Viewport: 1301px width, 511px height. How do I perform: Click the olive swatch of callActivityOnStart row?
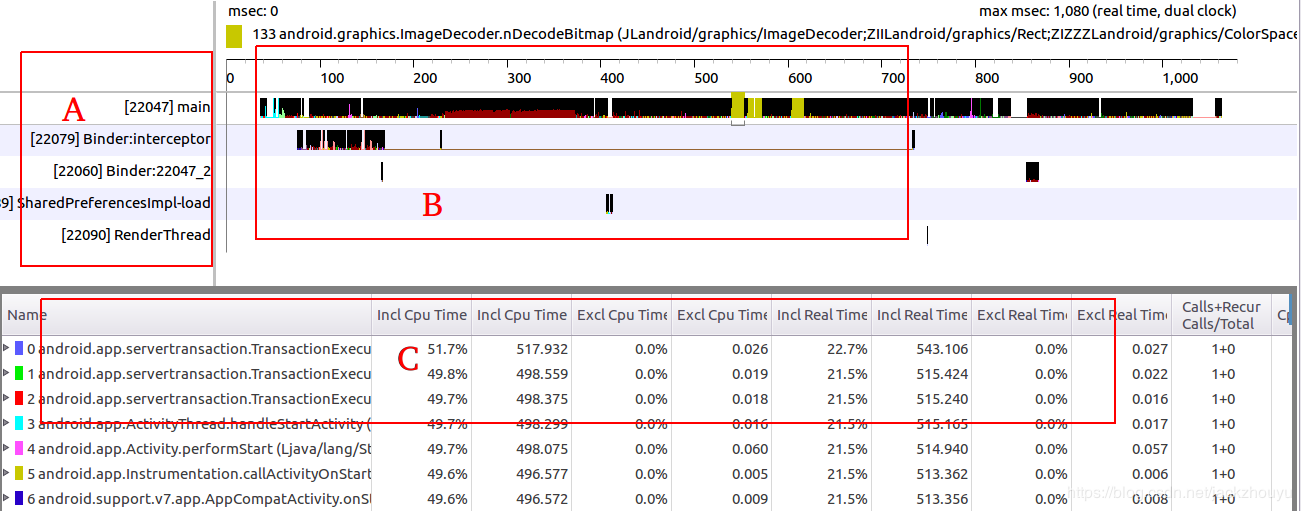[x=19, y=474]
